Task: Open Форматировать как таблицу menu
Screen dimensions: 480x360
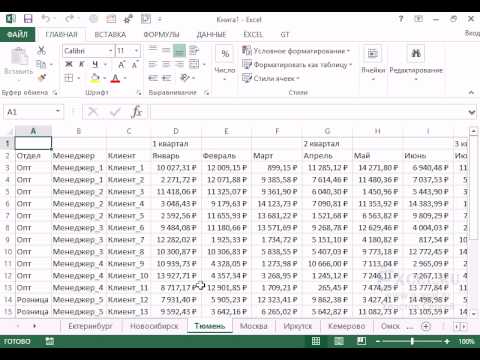Action: click(x=297, y=65)
